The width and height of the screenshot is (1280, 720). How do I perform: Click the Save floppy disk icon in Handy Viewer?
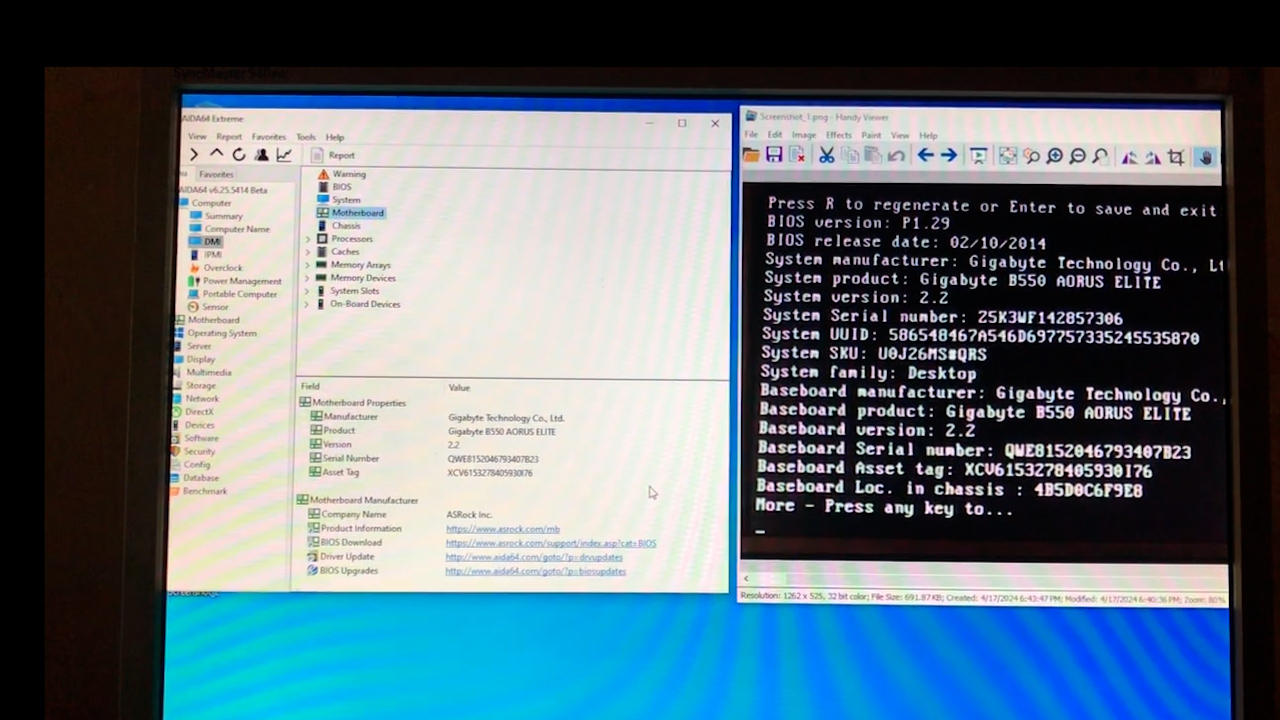tap(774, 155)
